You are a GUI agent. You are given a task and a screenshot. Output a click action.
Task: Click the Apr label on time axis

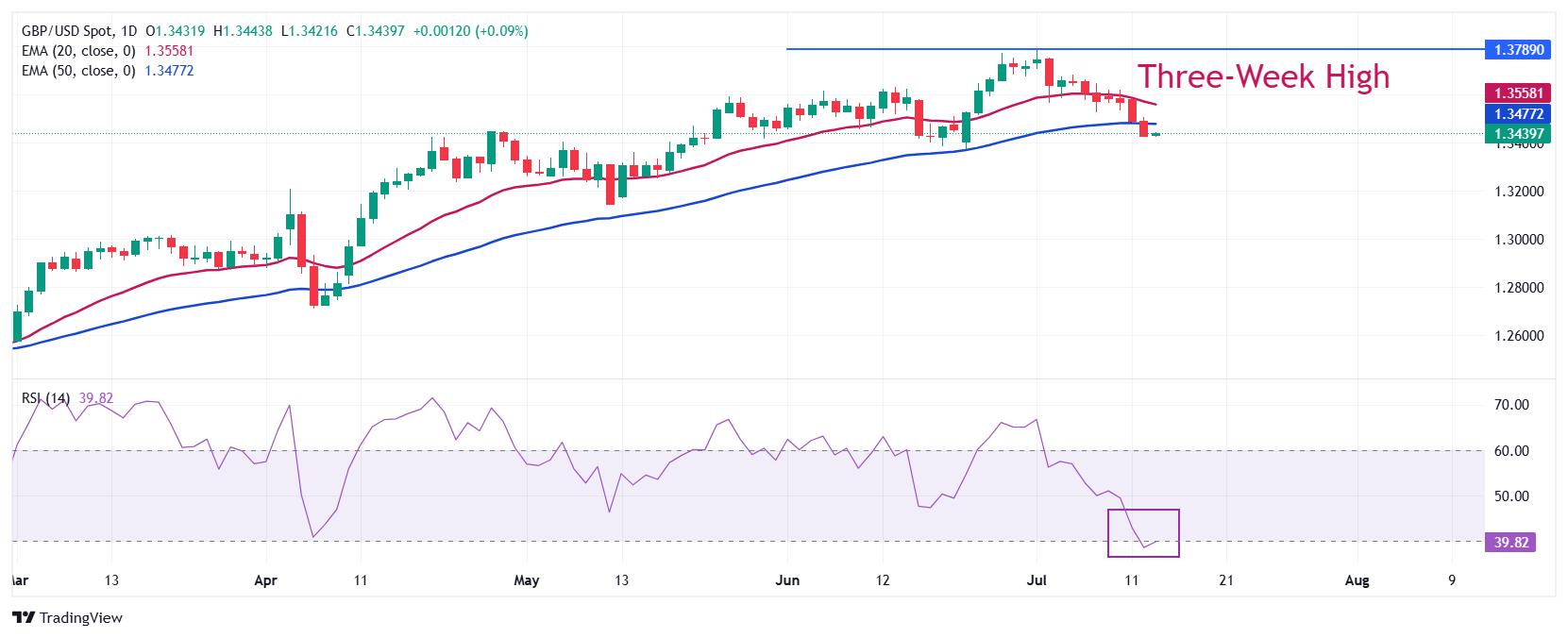tap(266, 580)
